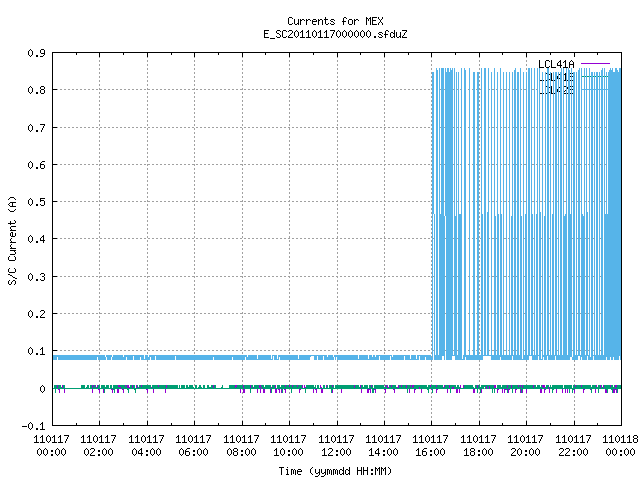Click the x-axis time label "22:00"
Image resolution: width=640 pixels, height=480 pixels.
(573, 452)
